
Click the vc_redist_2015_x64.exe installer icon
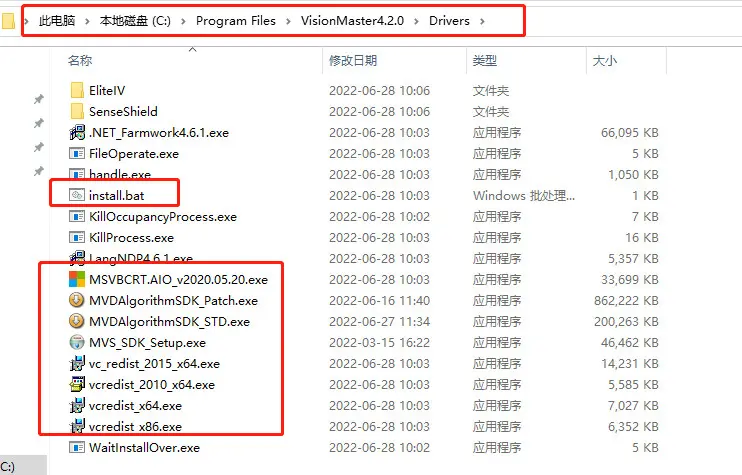pos(77,363)
